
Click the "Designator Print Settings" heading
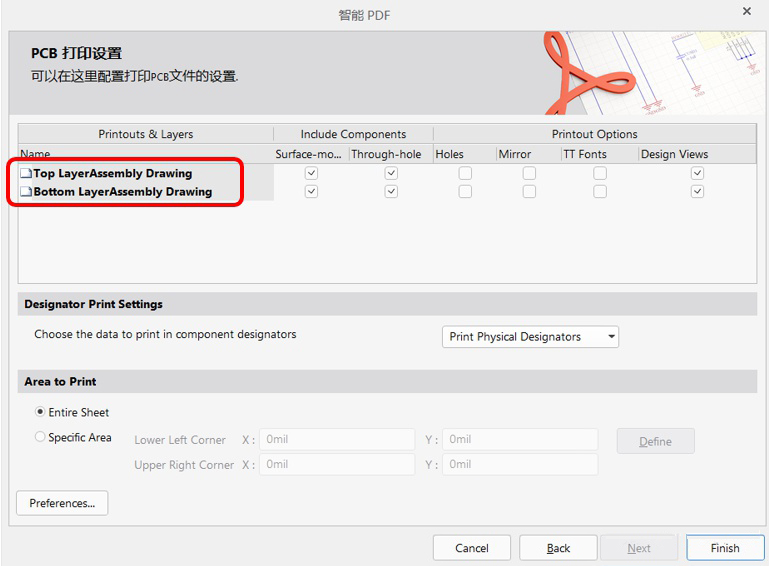click(x=93, y=304)
